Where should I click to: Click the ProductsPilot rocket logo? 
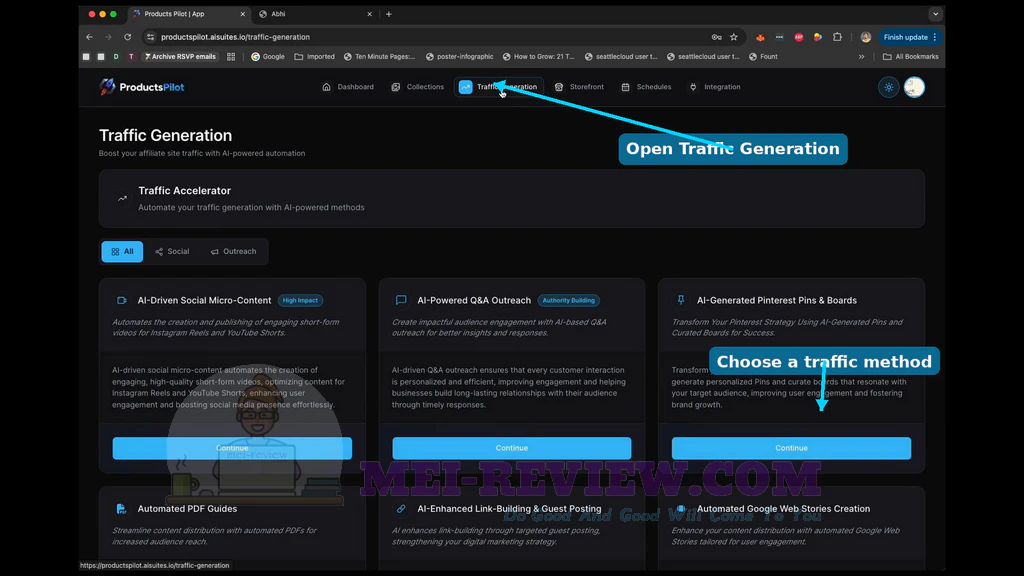click(x=107, y=86)
